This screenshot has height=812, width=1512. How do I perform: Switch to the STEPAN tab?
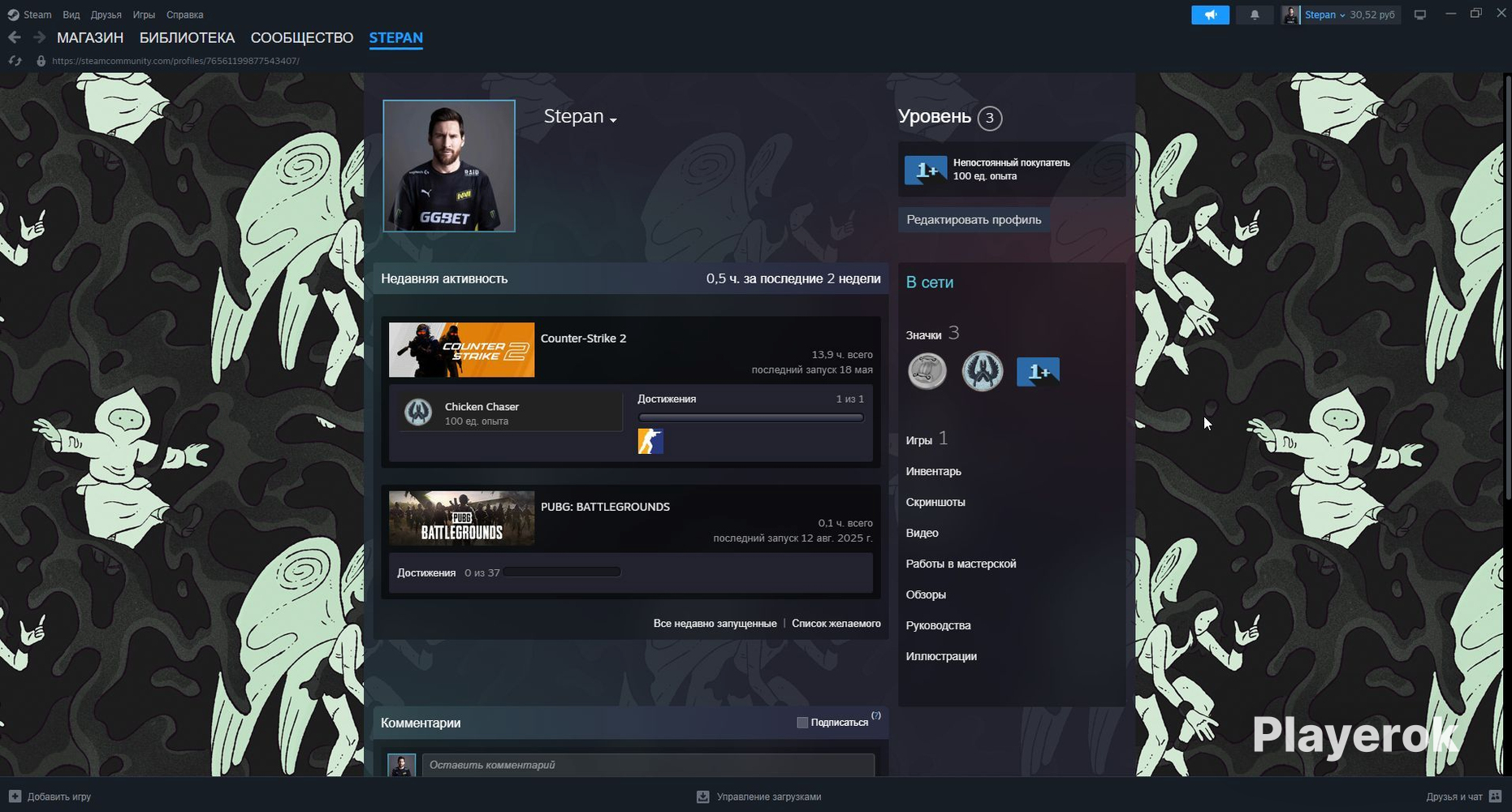tap(396, 37)
